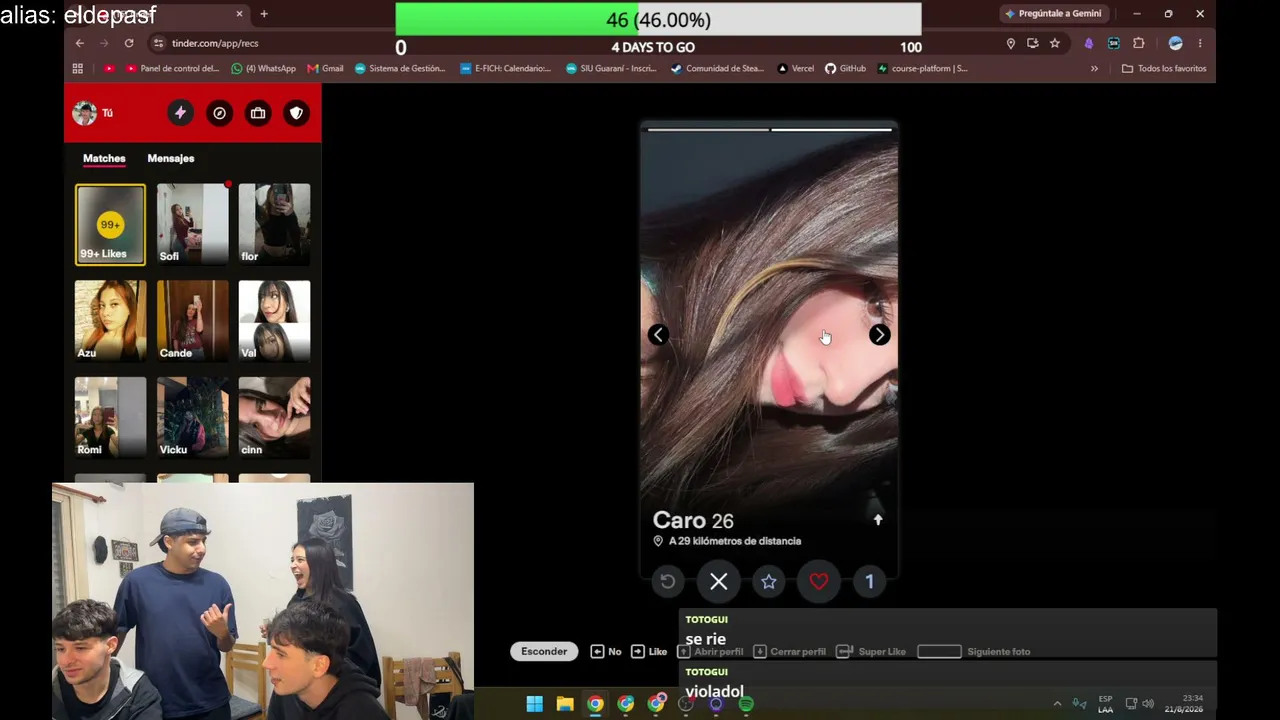The width and height of the screenshot is (1280, 720).
Task: Open the WhatsApp bookmark
Action: (x=263, y=68)
